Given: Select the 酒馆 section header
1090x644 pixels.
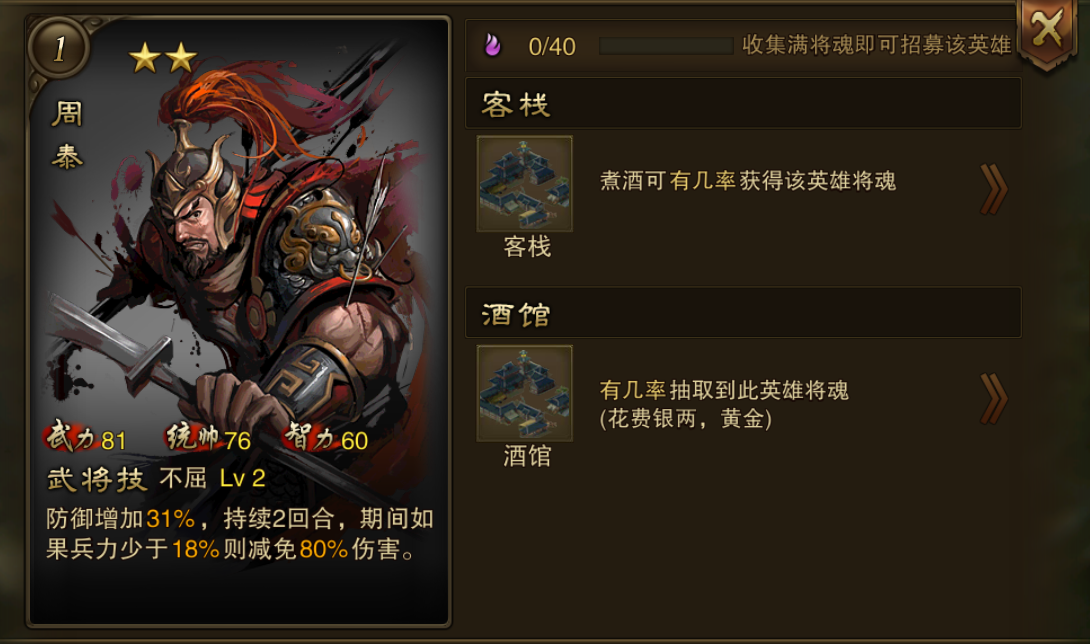Looking at the screenshot, I should click(743, 313).
